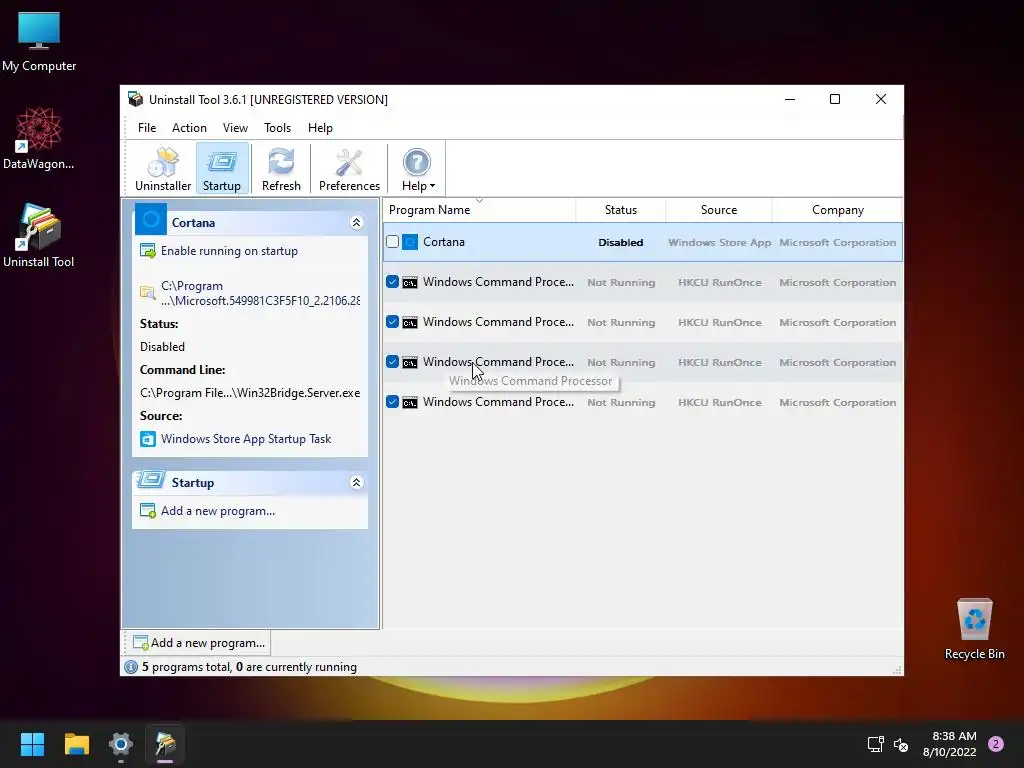1024x768 pixels.
Task: Open the File menu
Action: tap(147, 128)
